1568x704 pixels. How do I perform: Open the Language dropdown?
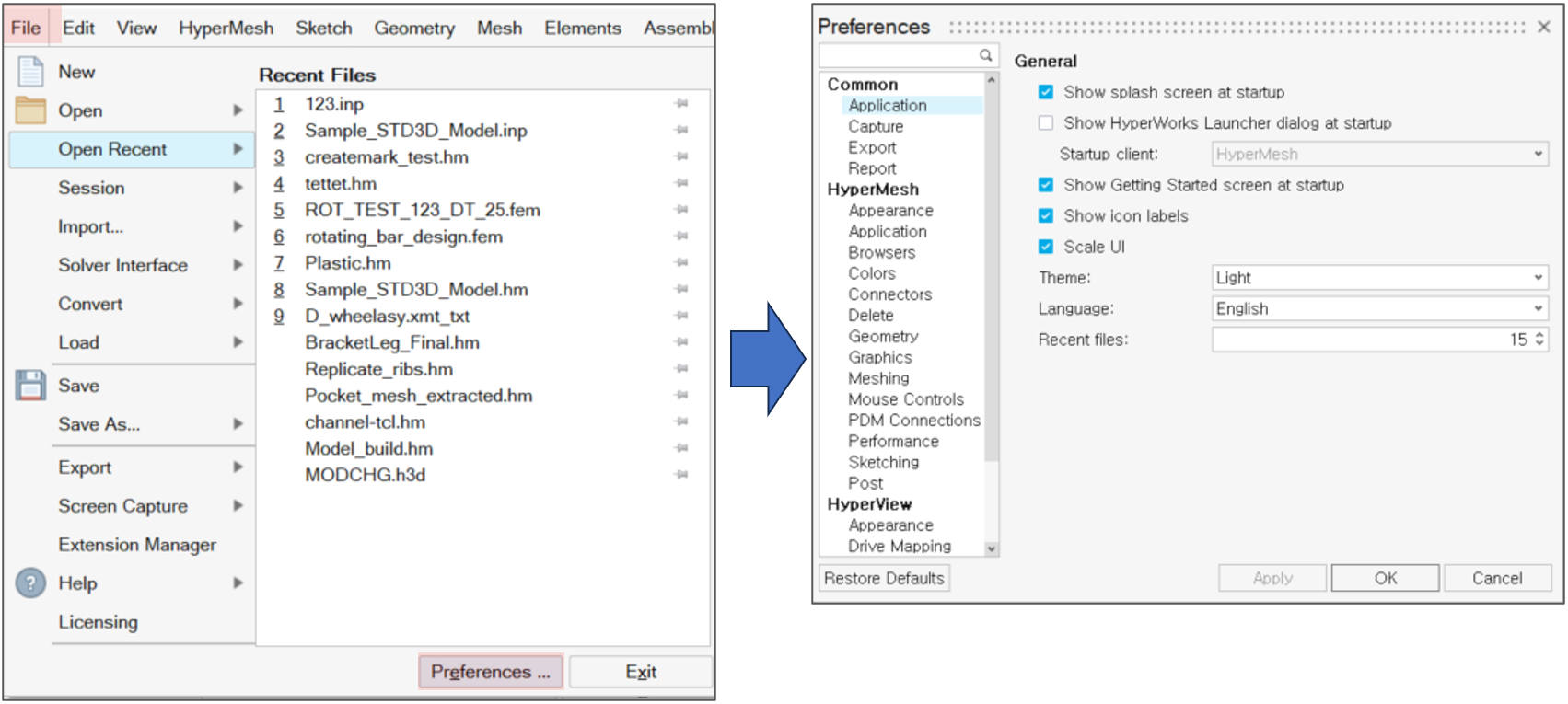[1379, 309]
